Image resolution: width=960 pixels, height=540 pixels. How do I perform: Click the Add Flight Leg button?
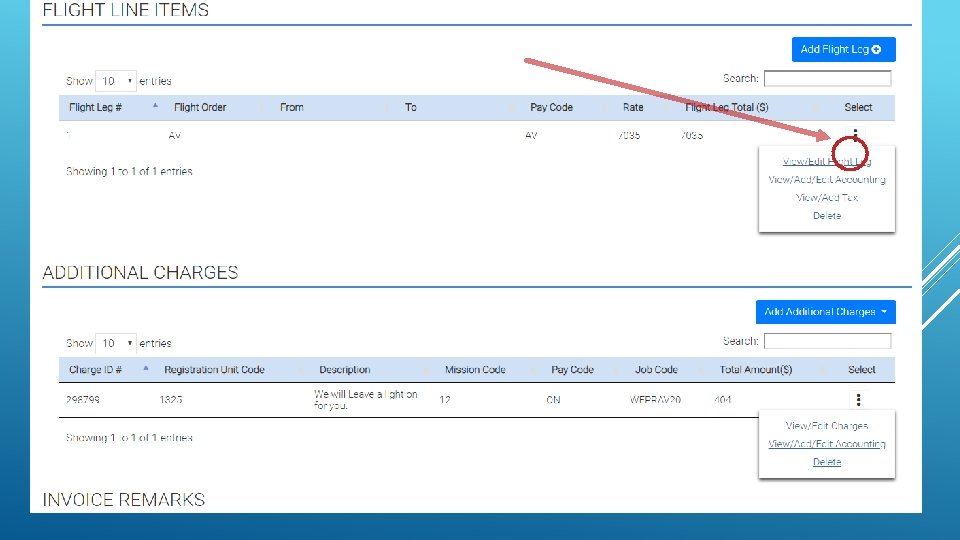click(x=843, y=50)
